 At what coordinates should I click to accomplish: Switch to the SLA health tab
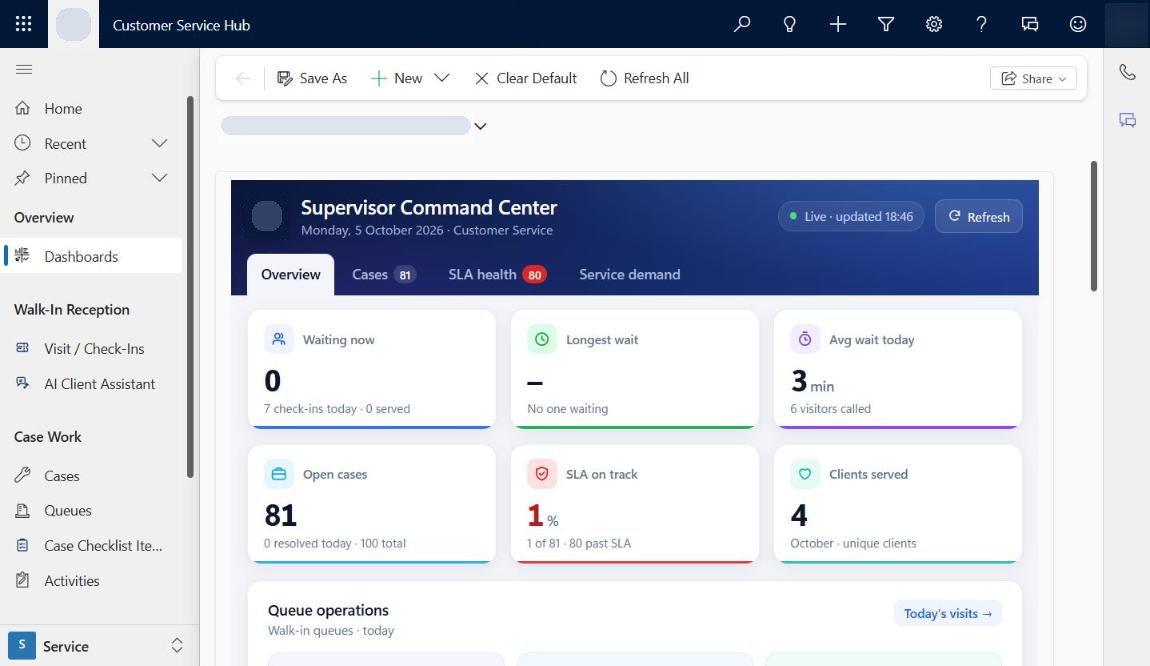tap(497, 274)
